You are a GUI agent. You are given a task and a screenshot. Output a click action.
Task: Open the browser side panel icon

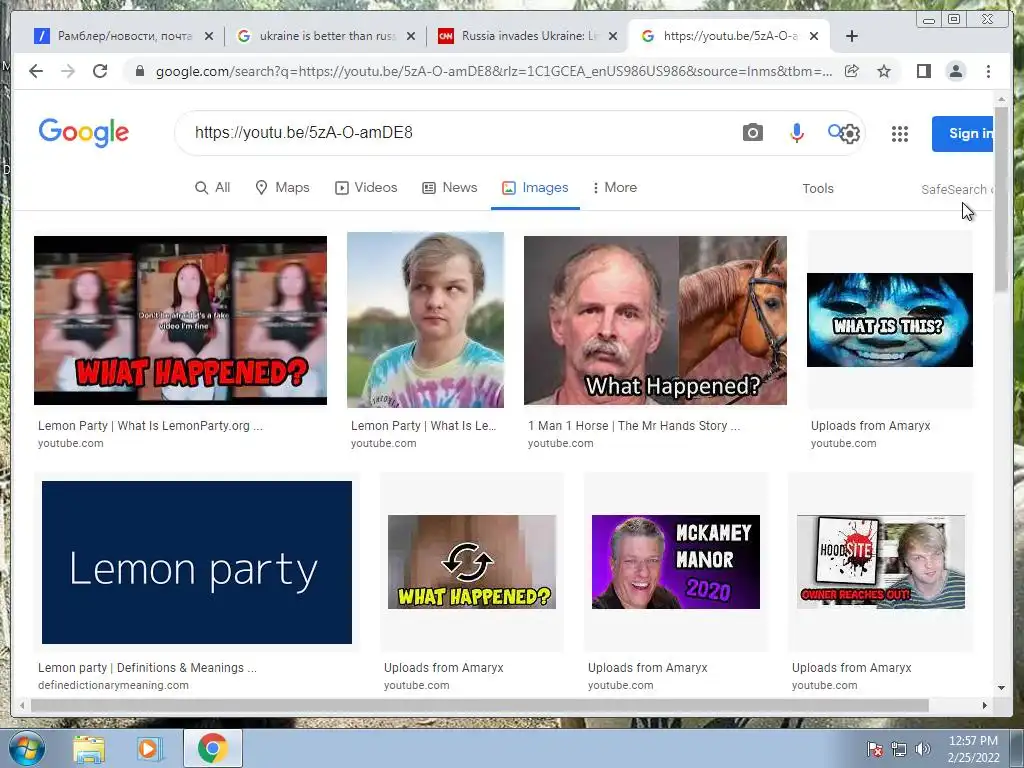(923, 71)
